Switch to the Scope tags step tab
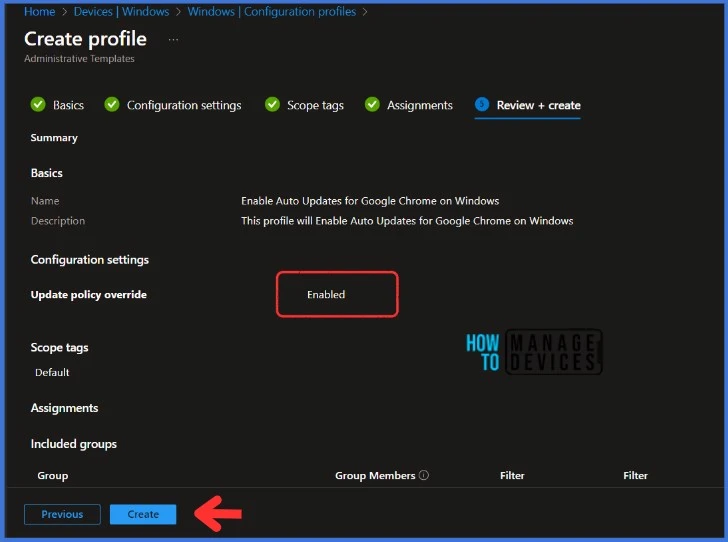Image resolution: width=728 pixels, height=542 pixels. click(315, 105)
